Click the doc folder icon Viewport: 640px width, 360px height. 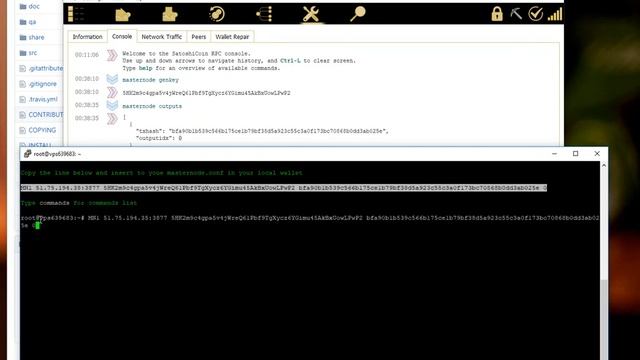point(23,7)
